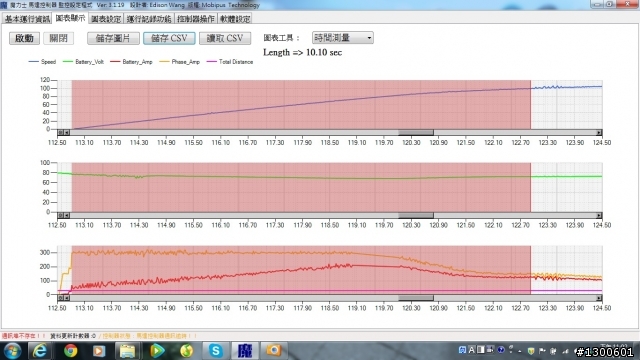The image size is (640, 360).
Task: Load data with 讀取 CSV button
Action: pyautogui.click(x=225, y=38)
